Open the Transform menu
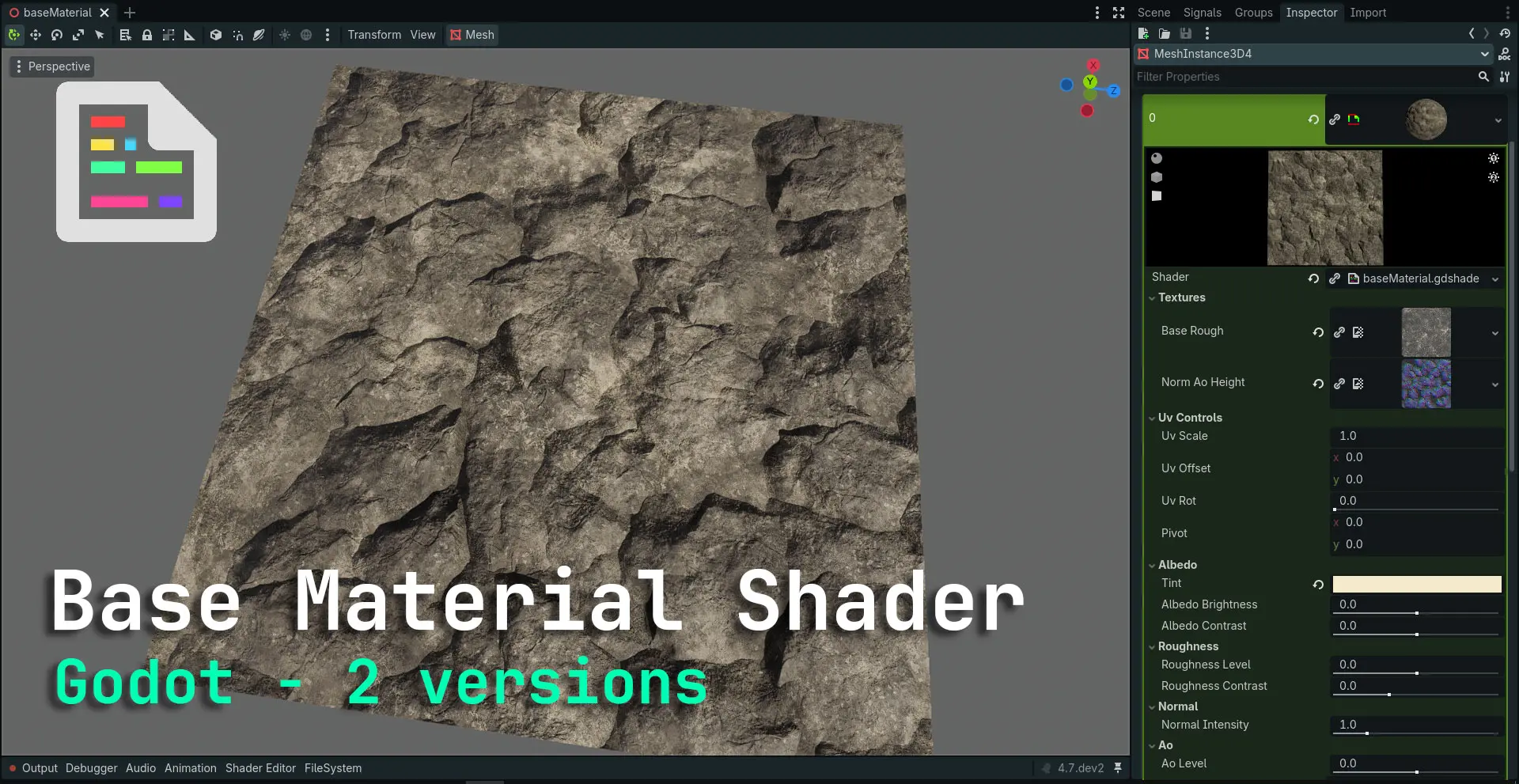 point(374,35)
